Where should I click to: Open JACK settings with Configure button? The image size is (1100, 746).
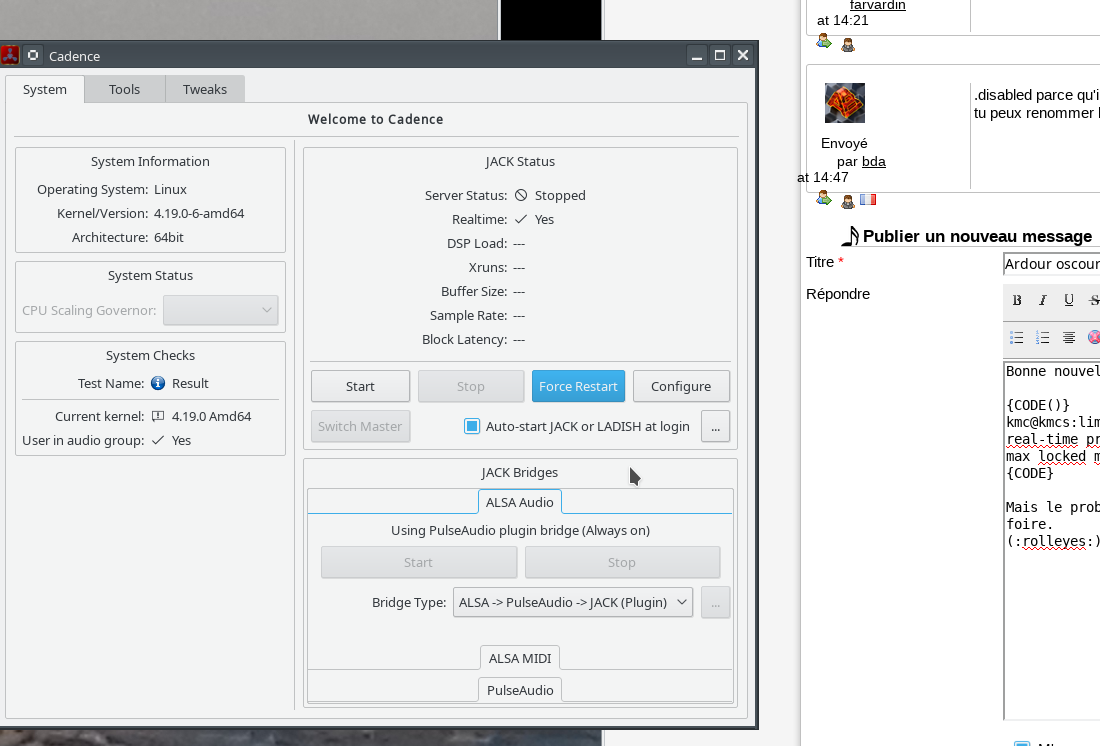pos(681,386)
